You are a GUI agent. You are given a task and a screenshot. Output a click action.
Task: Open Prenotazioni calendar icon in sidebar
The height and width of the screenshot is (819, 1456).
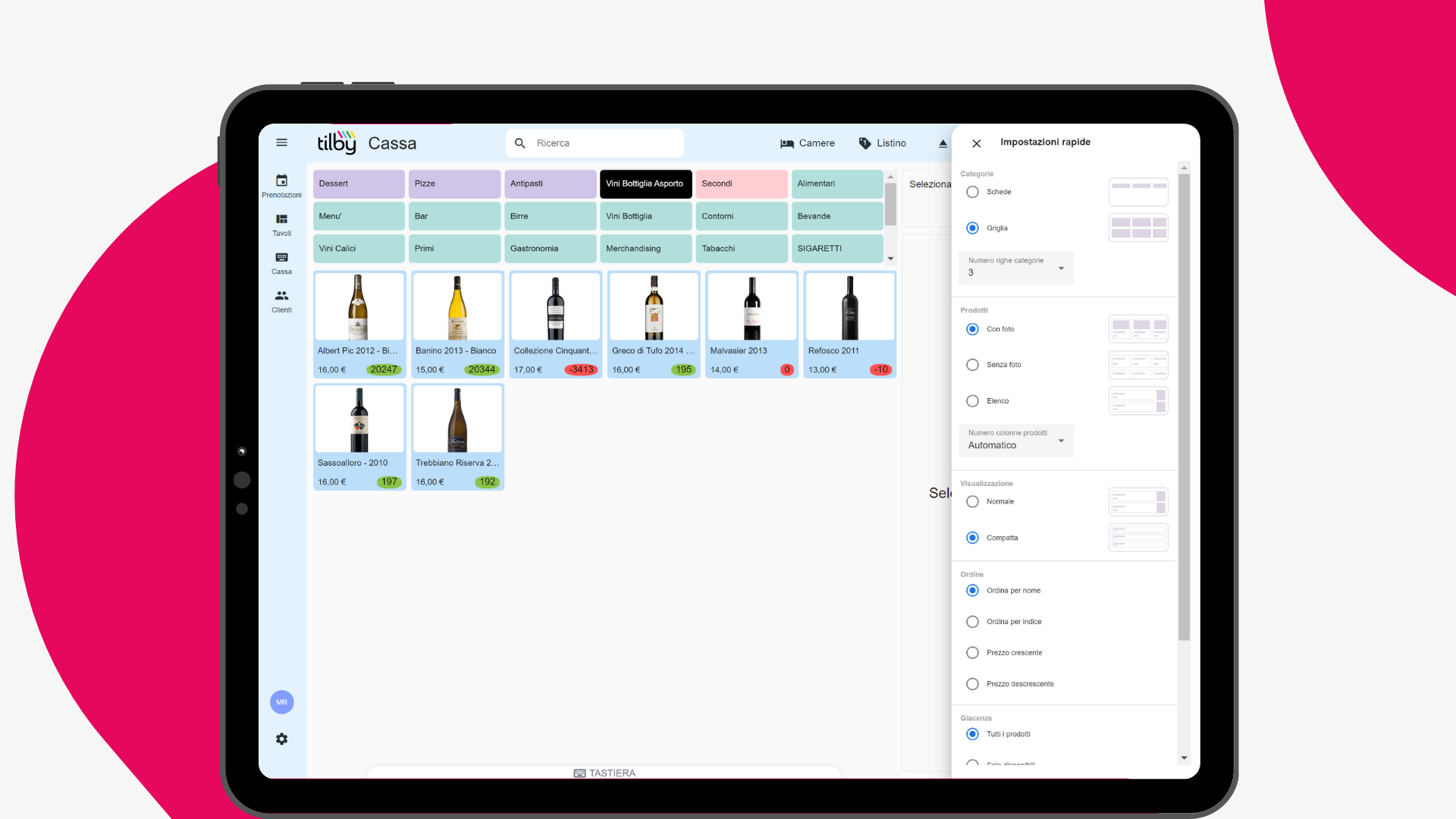pos(281,180)
